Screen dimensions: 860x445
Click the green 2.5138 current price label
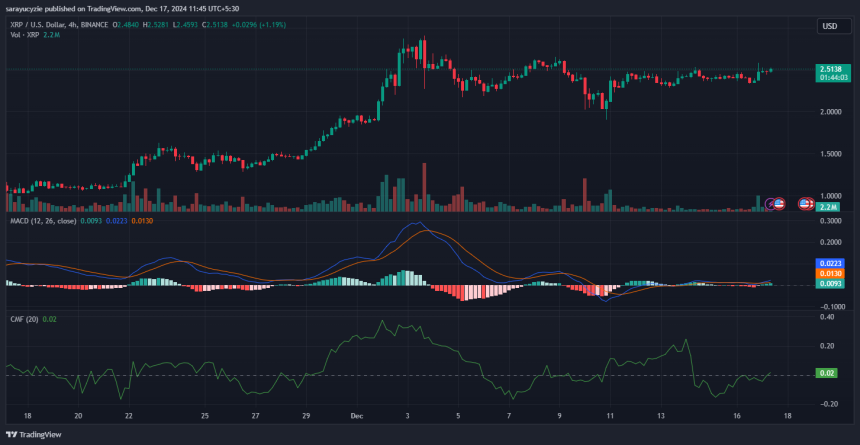click(x=830, y=70)
